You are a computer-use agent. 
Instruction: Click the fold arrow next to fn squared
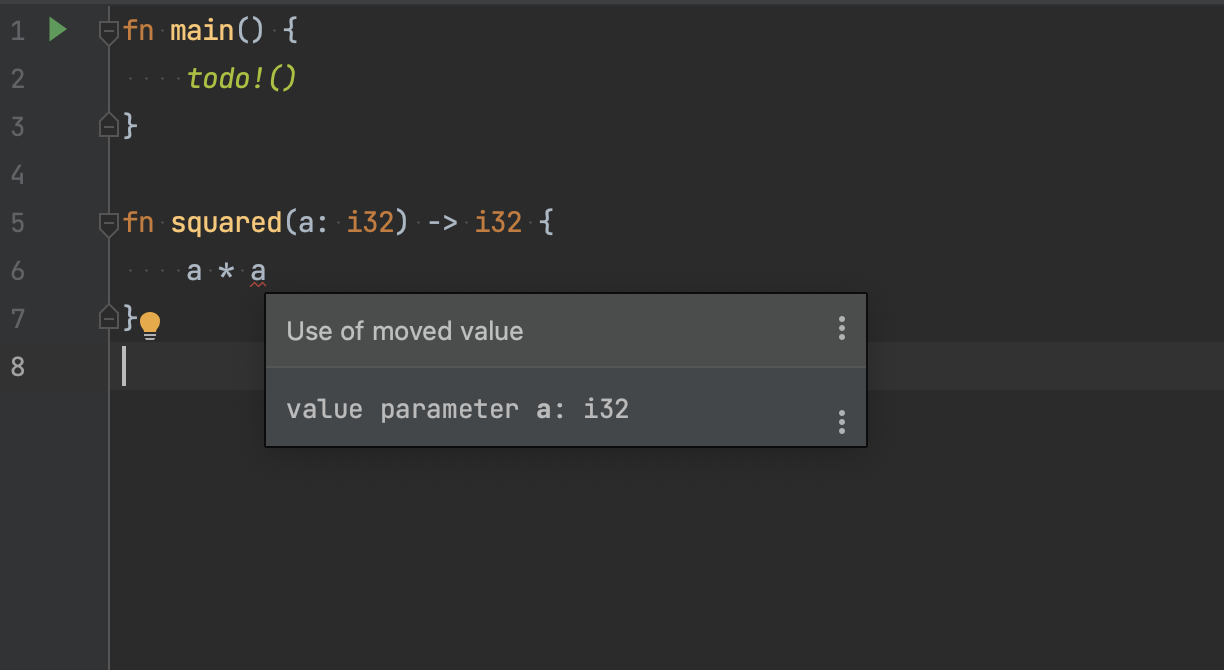pyautogui.click(x=108, y=223)
